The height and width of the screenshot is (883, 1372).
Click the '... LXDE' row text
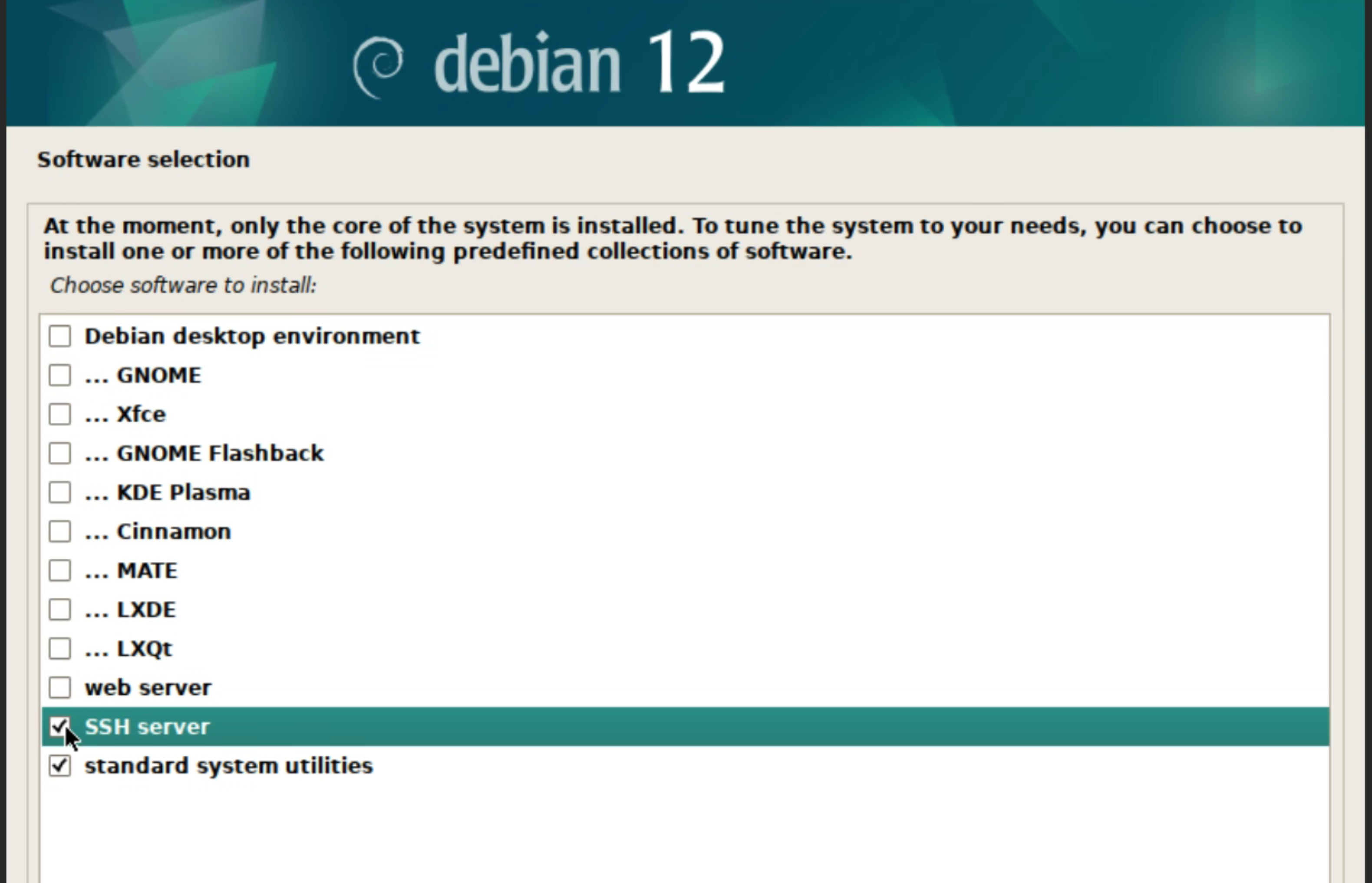[130, 610]
